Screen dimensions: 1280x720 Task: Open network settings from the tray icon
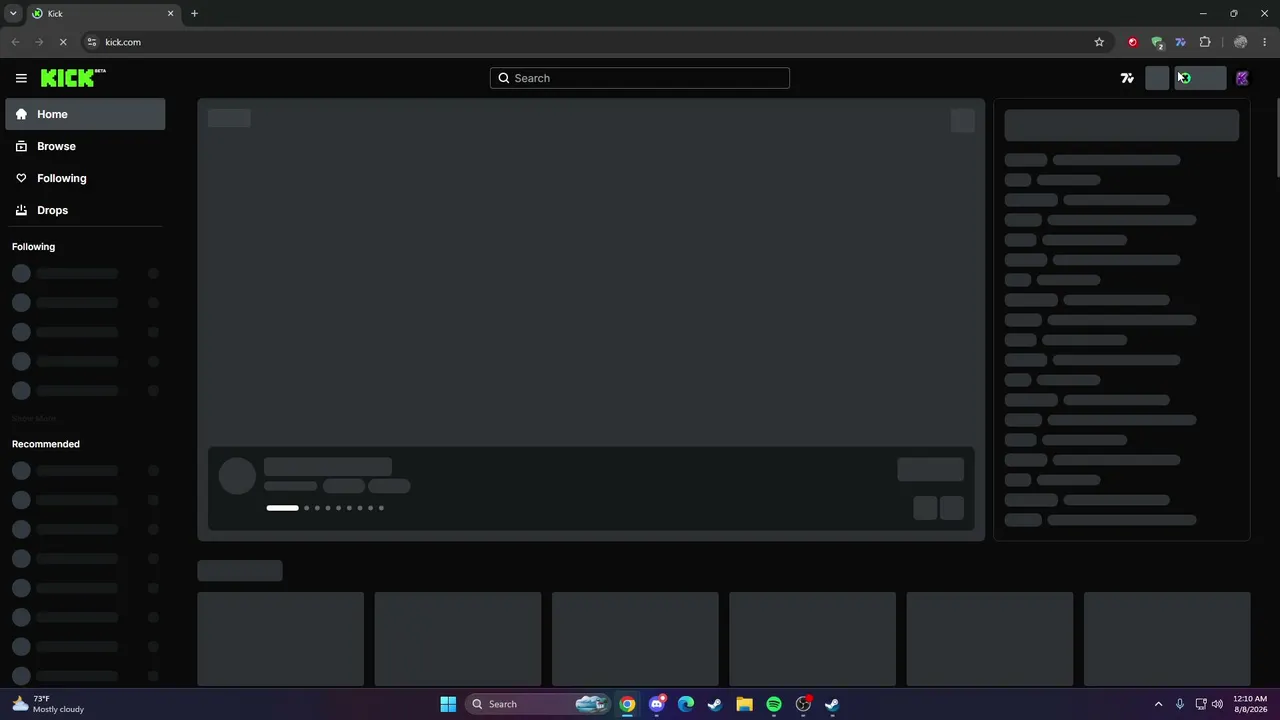coord(1201,704)
